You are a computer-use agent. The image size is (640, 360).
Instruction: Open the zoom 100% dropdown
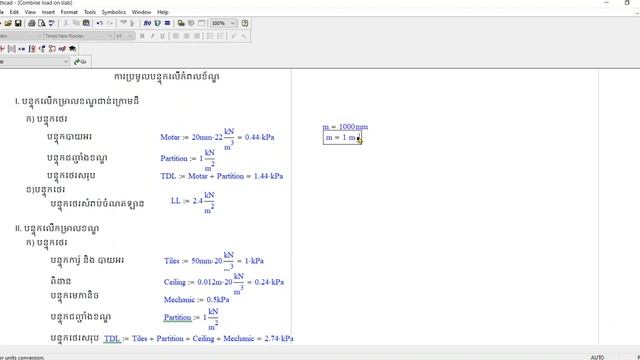pos(233,23)
